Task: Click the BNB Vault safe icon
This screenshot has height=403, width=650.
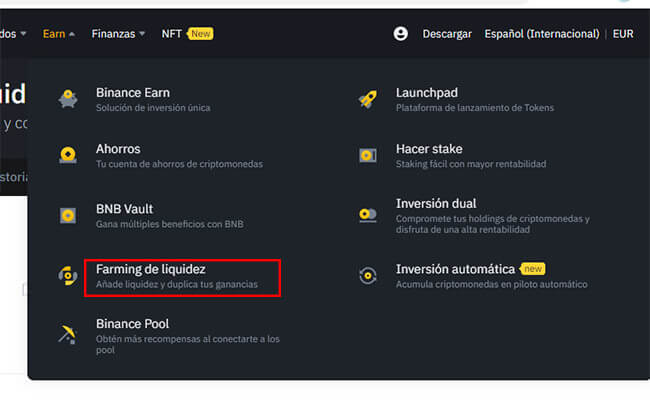Action: click(x=68, y=216)
